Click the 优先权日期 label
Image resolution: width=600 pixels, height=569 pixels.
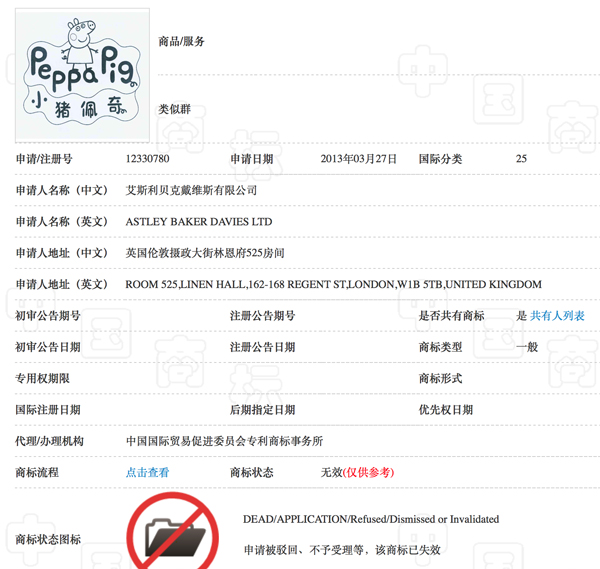tap(446, 410)
